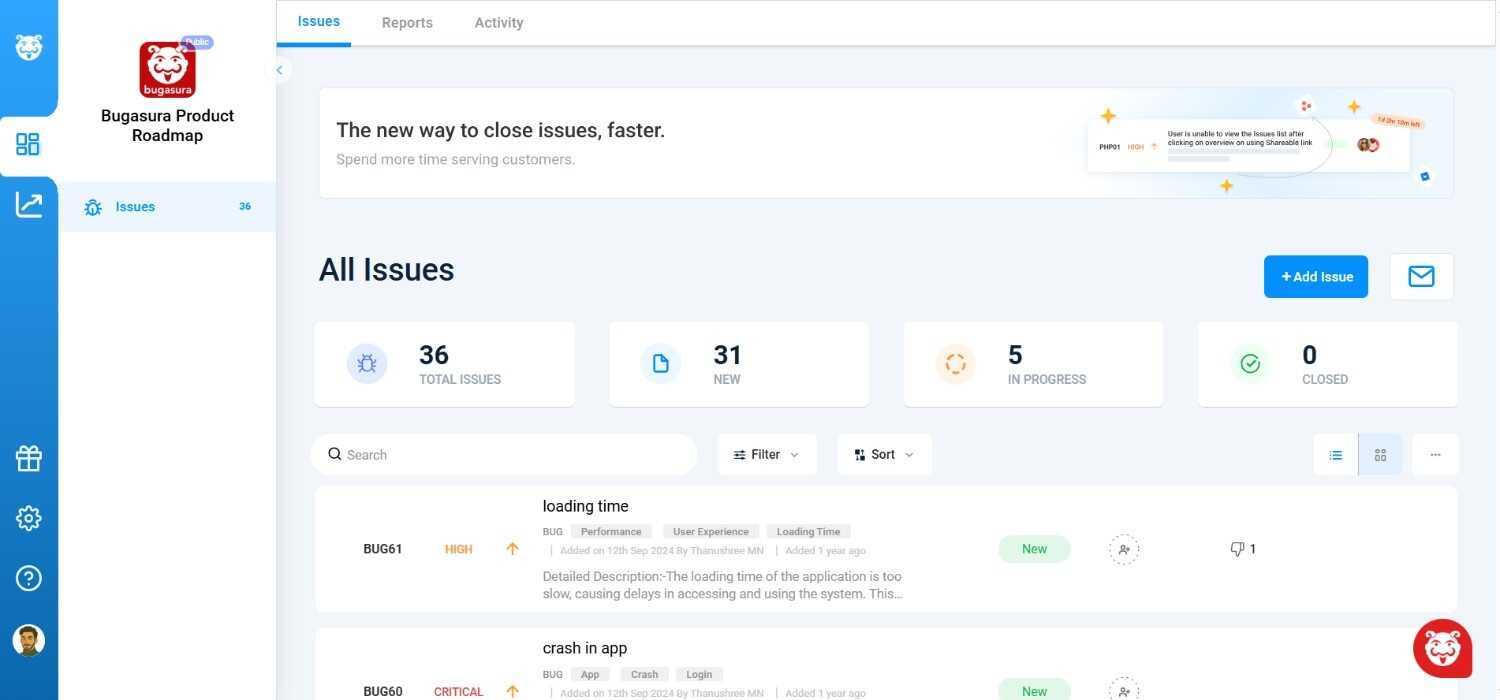Open the reports chart icon in sidebar
This screenshot has width=1500, height=700.
(x=28, y=205)
